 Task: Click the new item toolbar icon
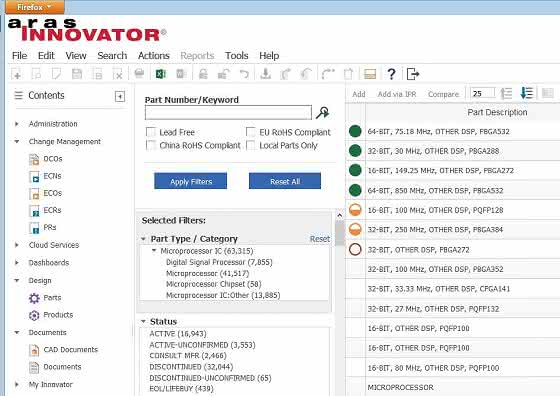(16, 74)
